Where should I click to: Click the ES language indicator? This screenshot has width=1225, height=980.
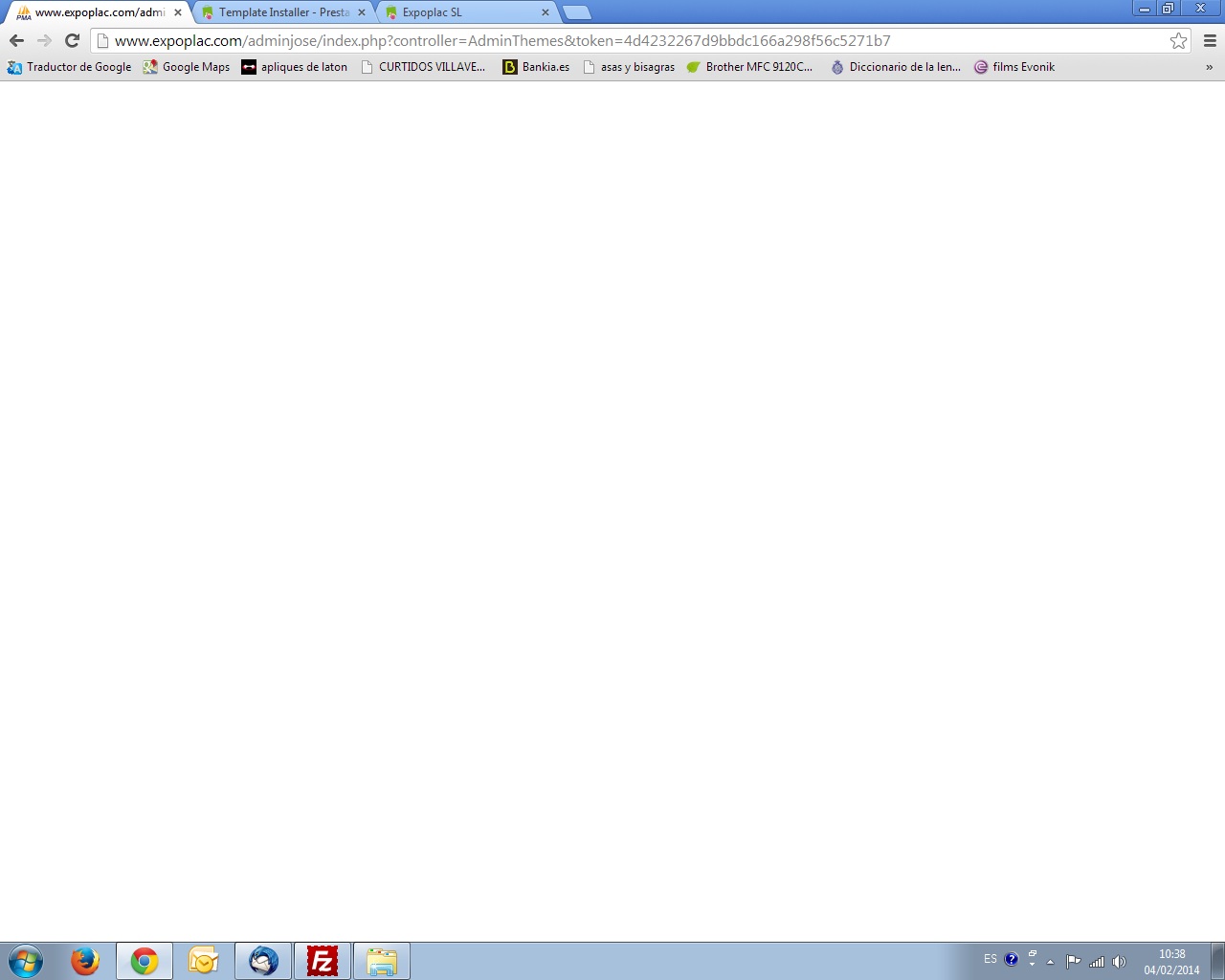click(991, 959)
